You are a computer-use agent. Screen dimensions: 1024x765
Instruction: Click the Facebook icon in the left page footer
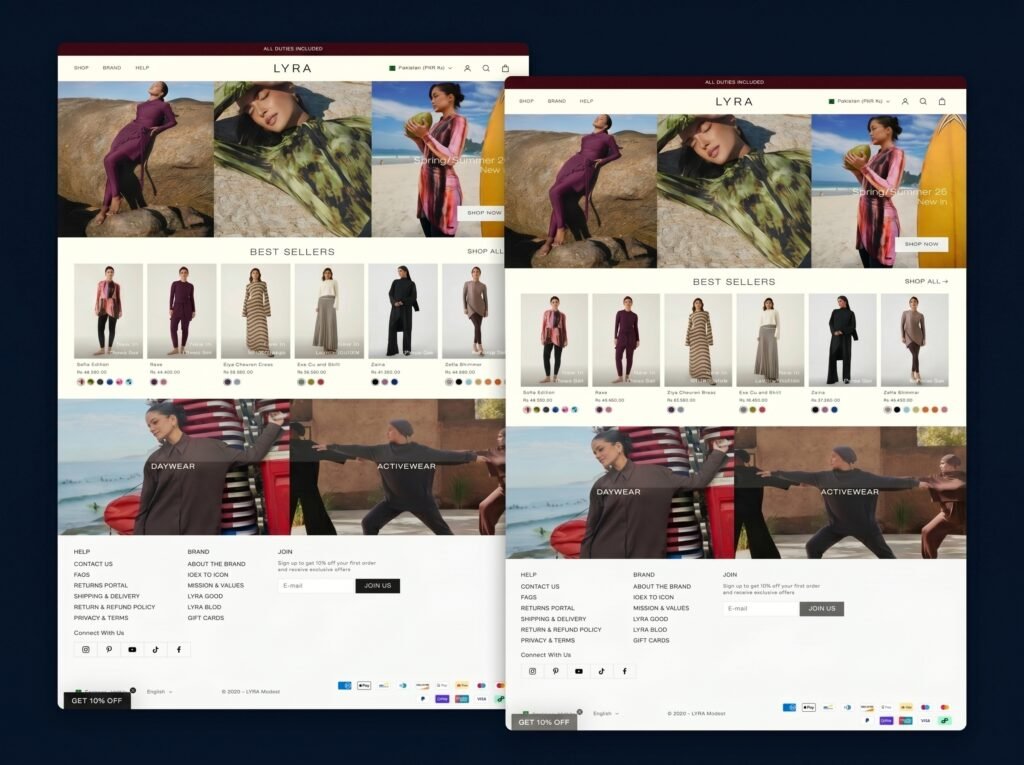click(179, 649)
